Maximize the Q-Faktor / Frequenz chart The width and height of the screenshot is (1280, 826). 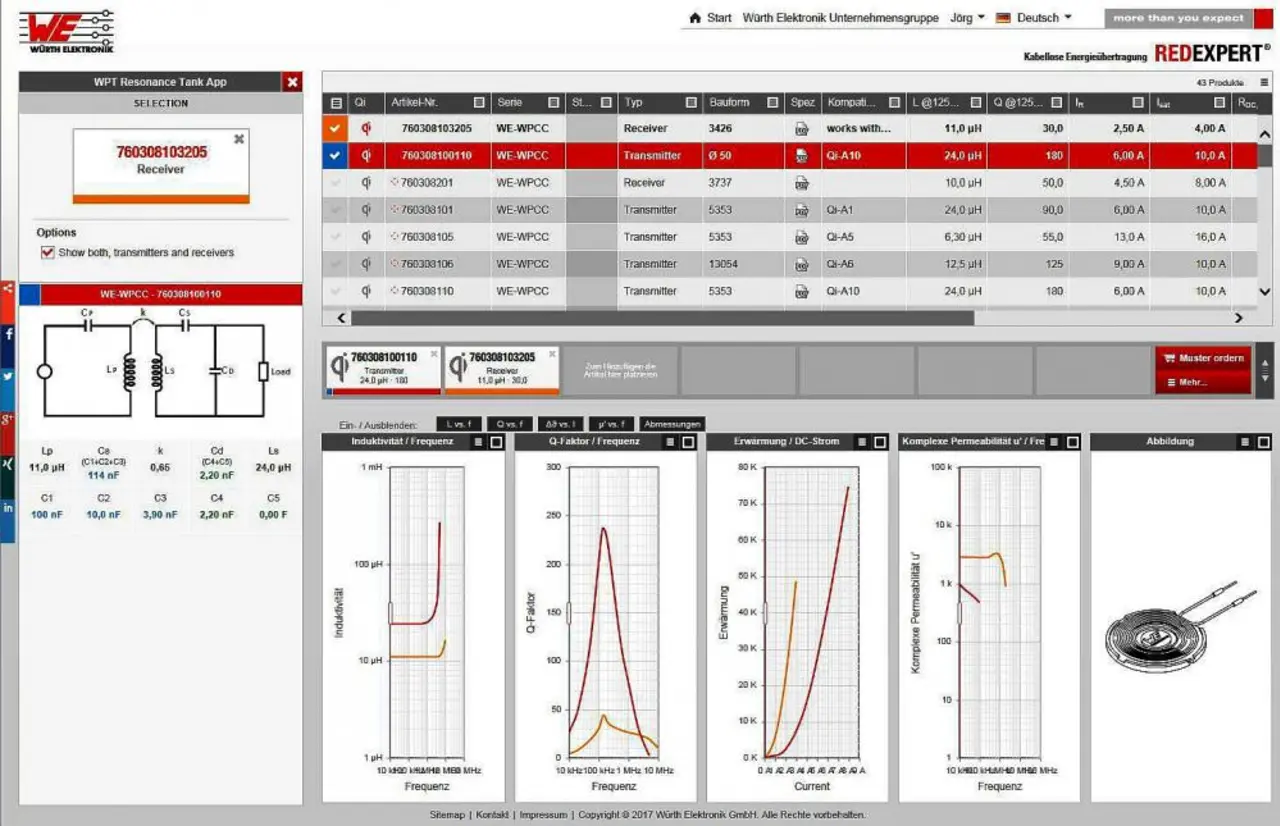pos(688,442)
